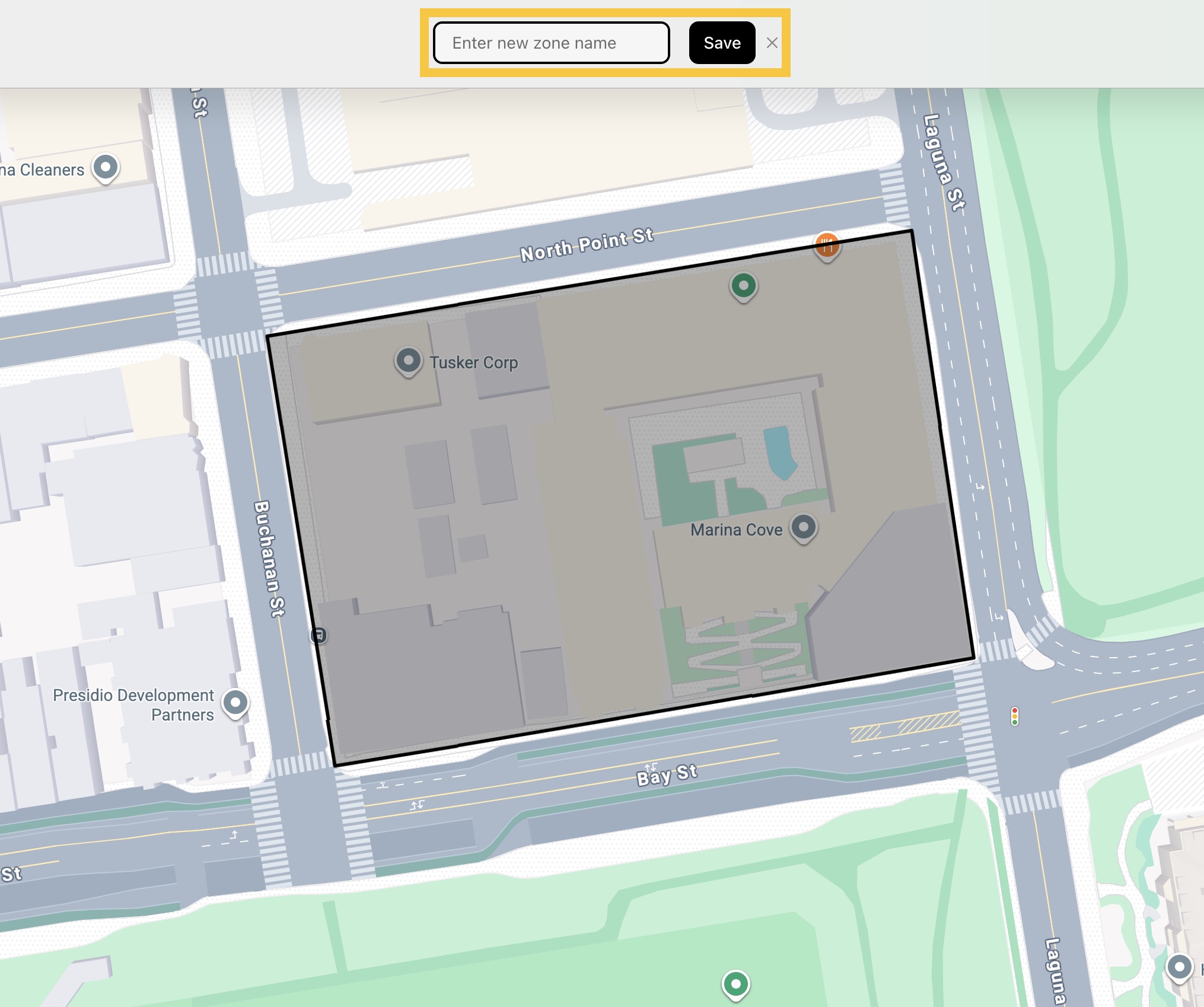Click the Presidio Development Partners label
Screen dimensions: 1204x1007
[x=133, y=705]
